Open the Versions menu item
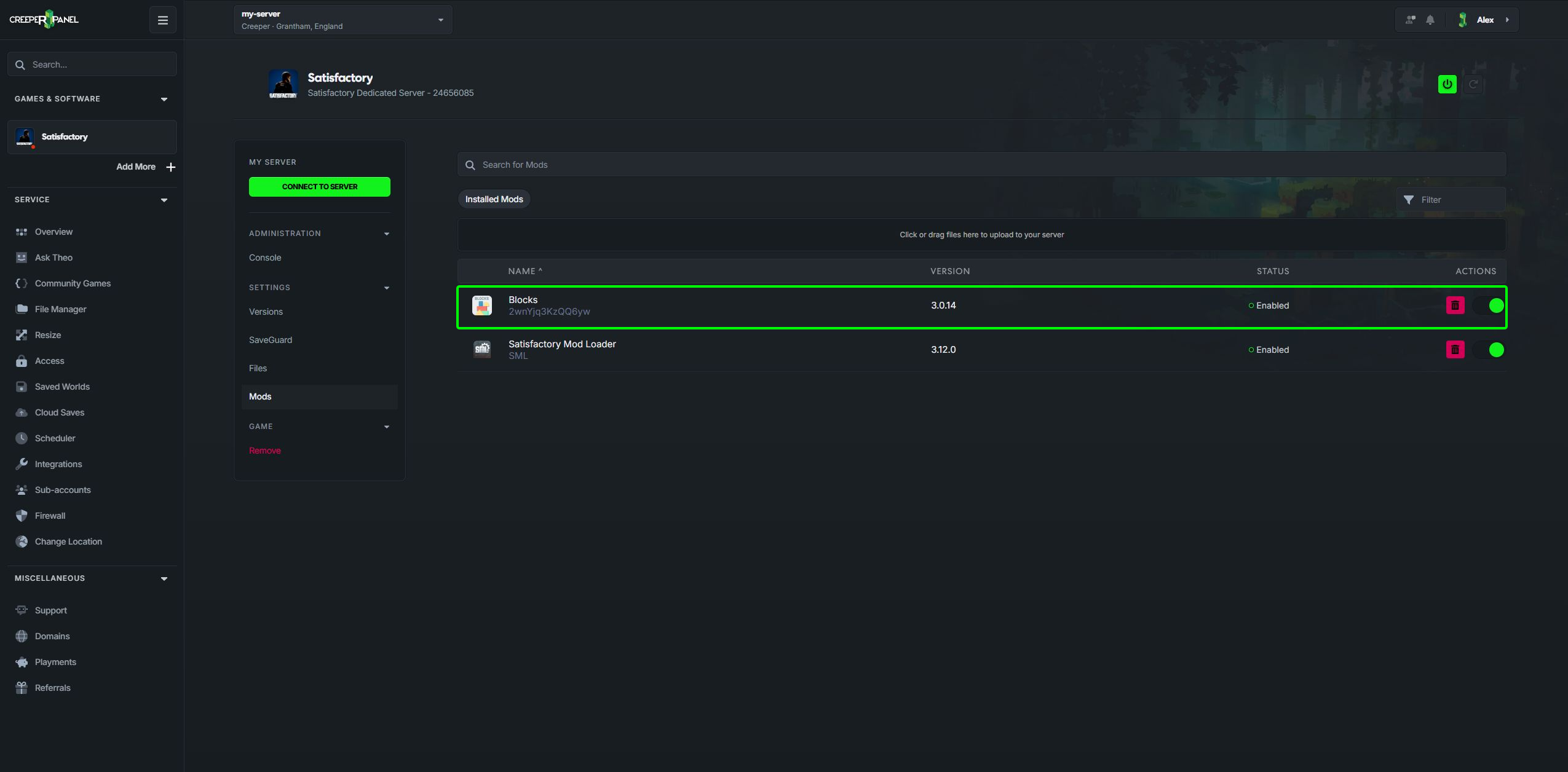 click(x=266, y=312)
